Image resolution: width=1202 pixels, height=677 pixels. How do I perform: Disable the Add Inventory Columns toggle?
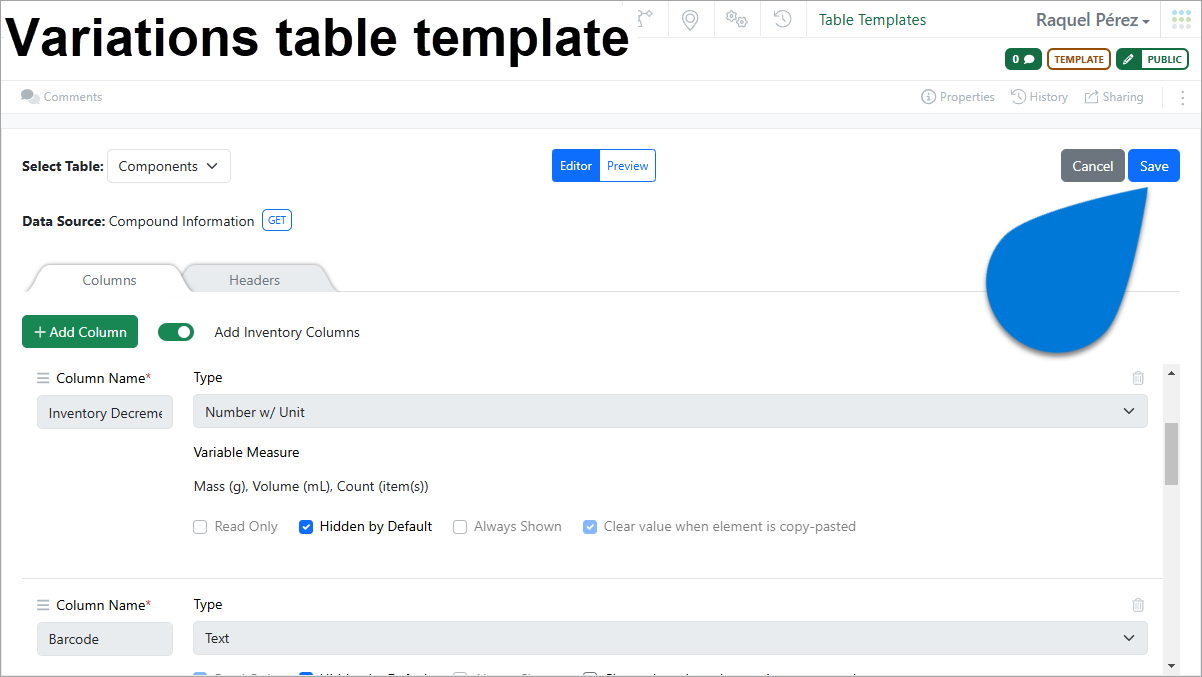pos(176,331)
